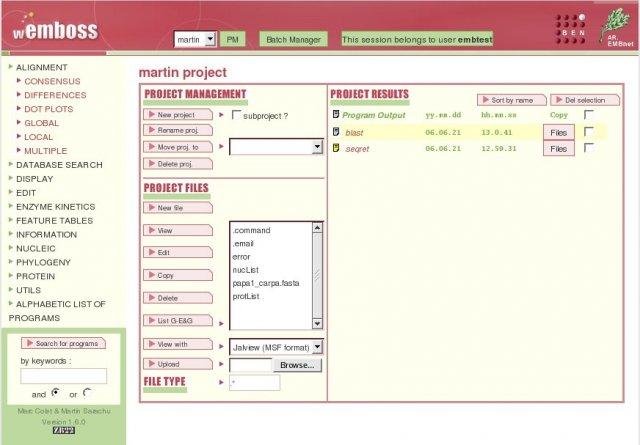Click the .seqret result file icon
The height and width of the screenshot is (445, 640).
[x=336, y=148]
